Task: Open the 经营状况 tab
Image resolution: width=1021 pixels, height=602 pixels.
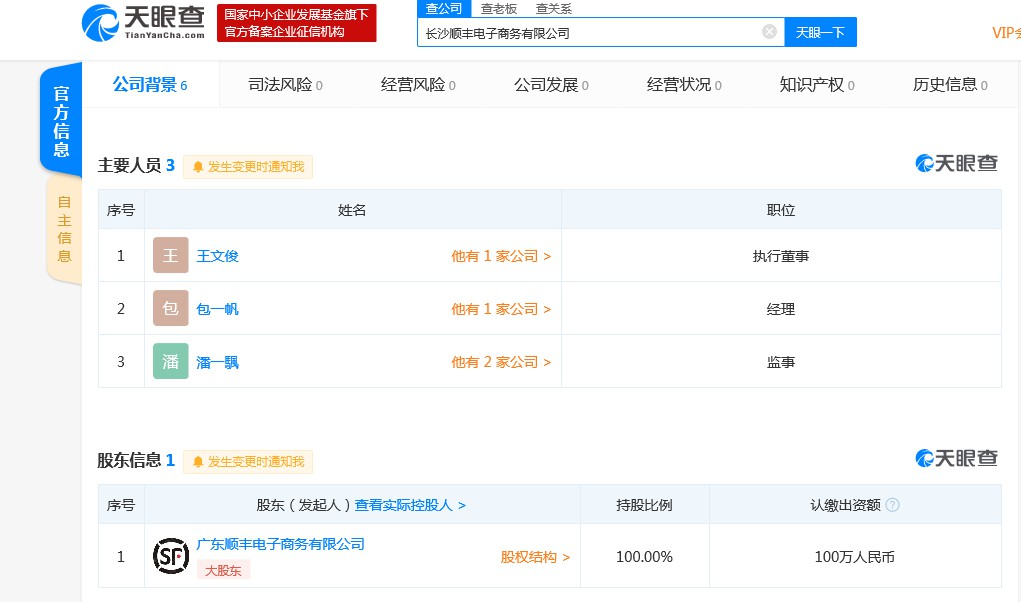Action: tap(684, 85)
